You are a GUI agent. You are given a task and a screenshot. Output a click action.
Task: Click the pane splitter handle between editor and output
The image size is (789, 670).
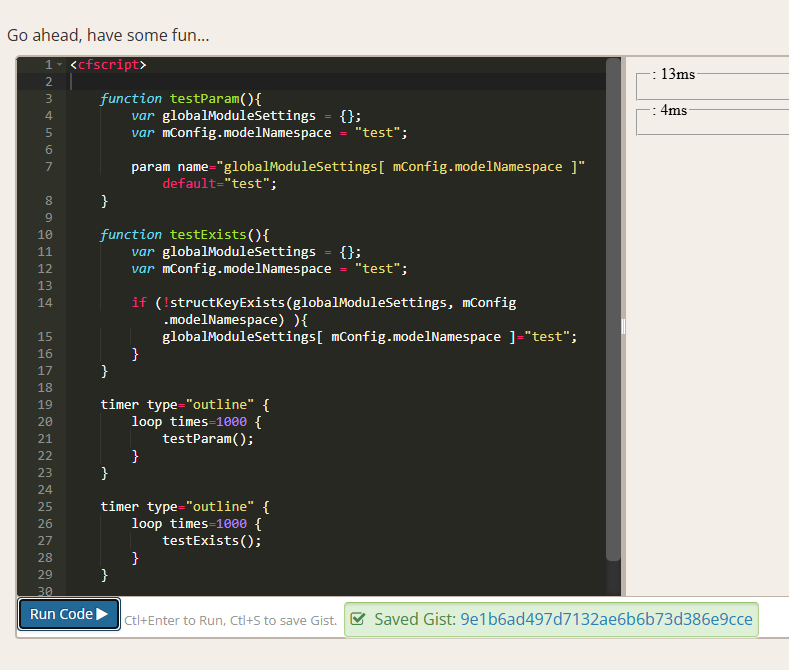coord(623,326)
